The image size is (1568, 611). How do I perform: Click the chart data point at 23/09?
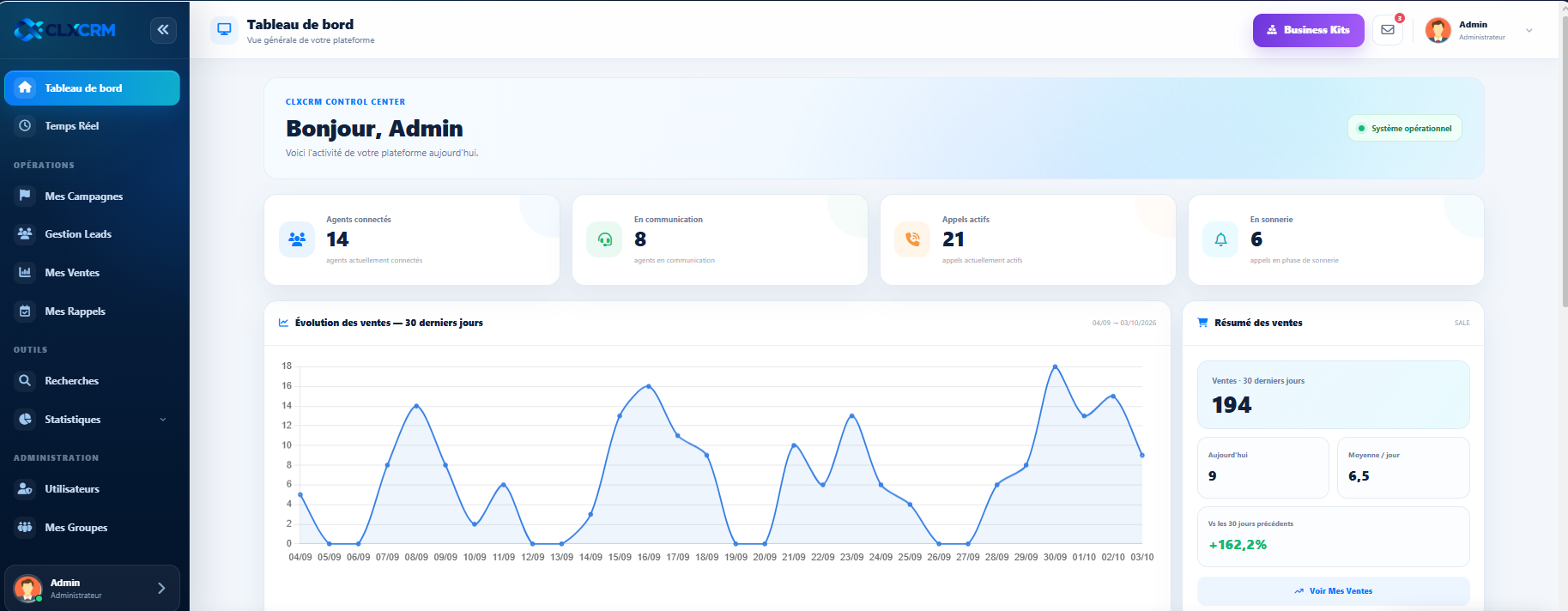[x=851, y=416]
